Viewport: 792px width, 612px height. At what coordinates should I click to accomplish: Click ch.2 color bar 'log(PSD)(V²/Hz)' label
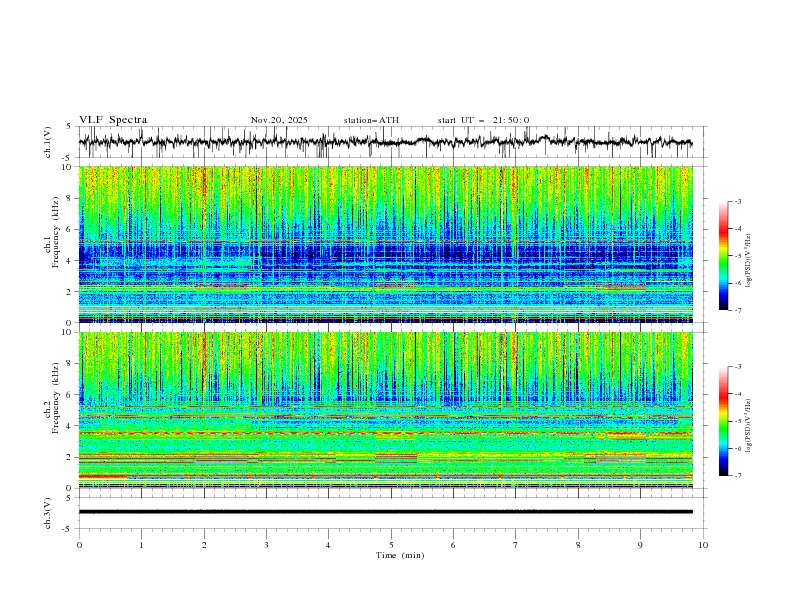tap(748, 426)
